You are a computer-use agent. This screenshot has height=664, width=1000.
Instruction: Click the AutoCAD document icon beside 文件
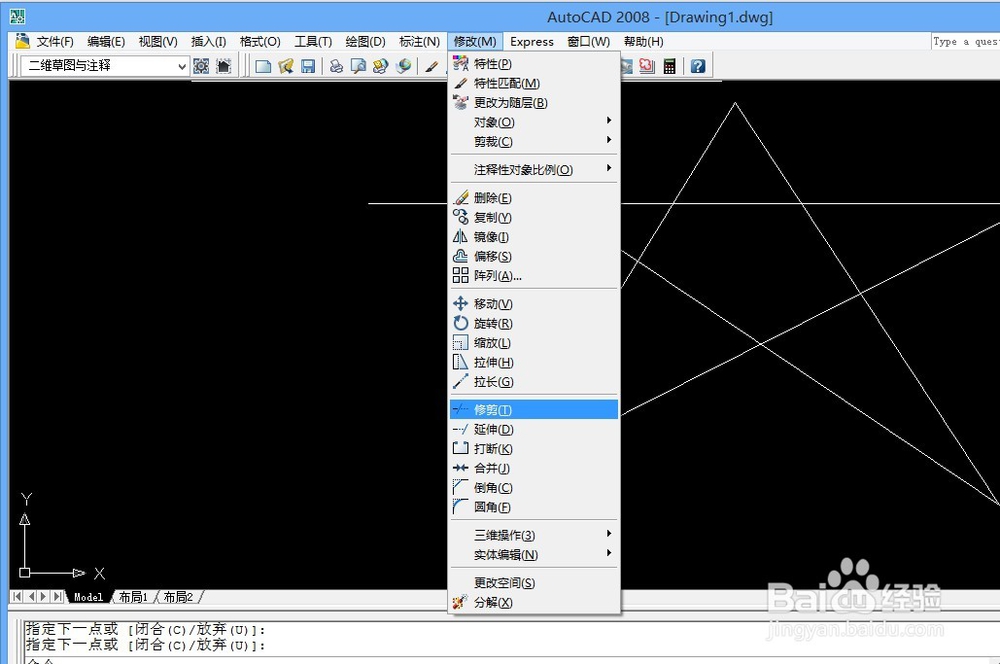pos(22,41)
